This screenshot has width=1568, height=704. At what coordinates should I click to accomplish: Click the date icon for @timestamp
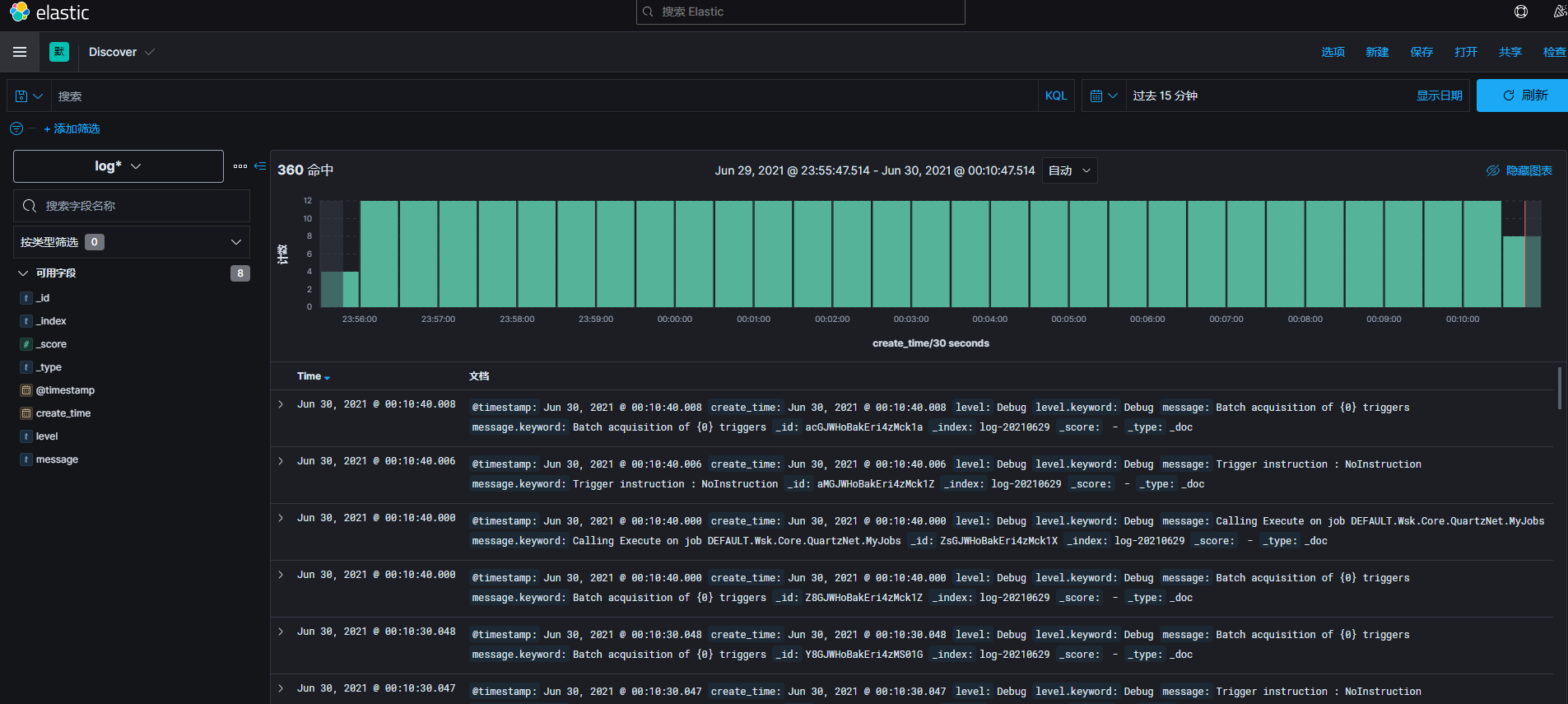click(26, 390)
